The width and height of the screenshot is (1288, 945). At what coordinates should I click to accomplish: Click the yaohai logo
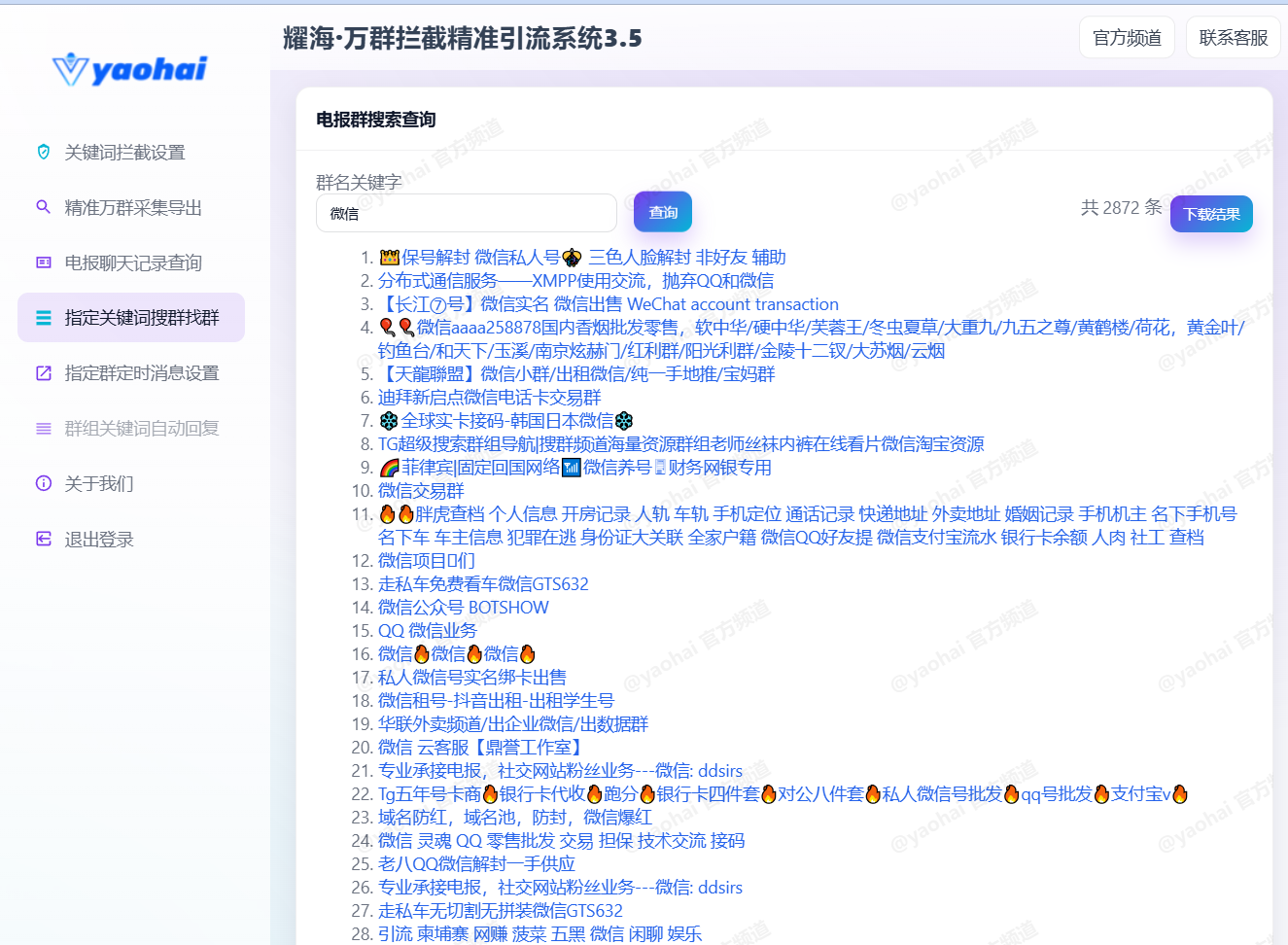click(x=130, y=69)
